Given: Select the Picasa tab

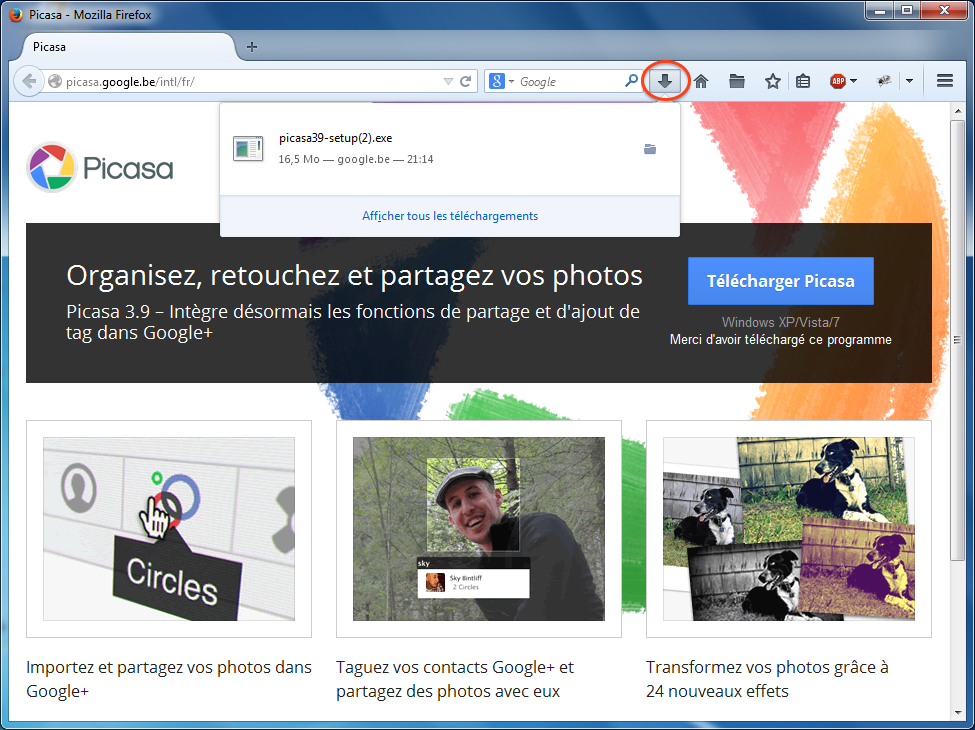Looking at the screenshot, I should pos(128,47).
